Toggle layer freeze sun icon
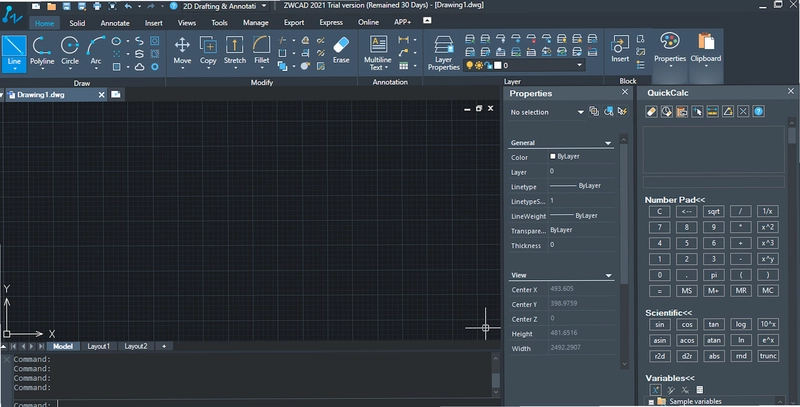The height and width of the screenshot is (407, 800). pyautogui.click(x=479, y=65)
